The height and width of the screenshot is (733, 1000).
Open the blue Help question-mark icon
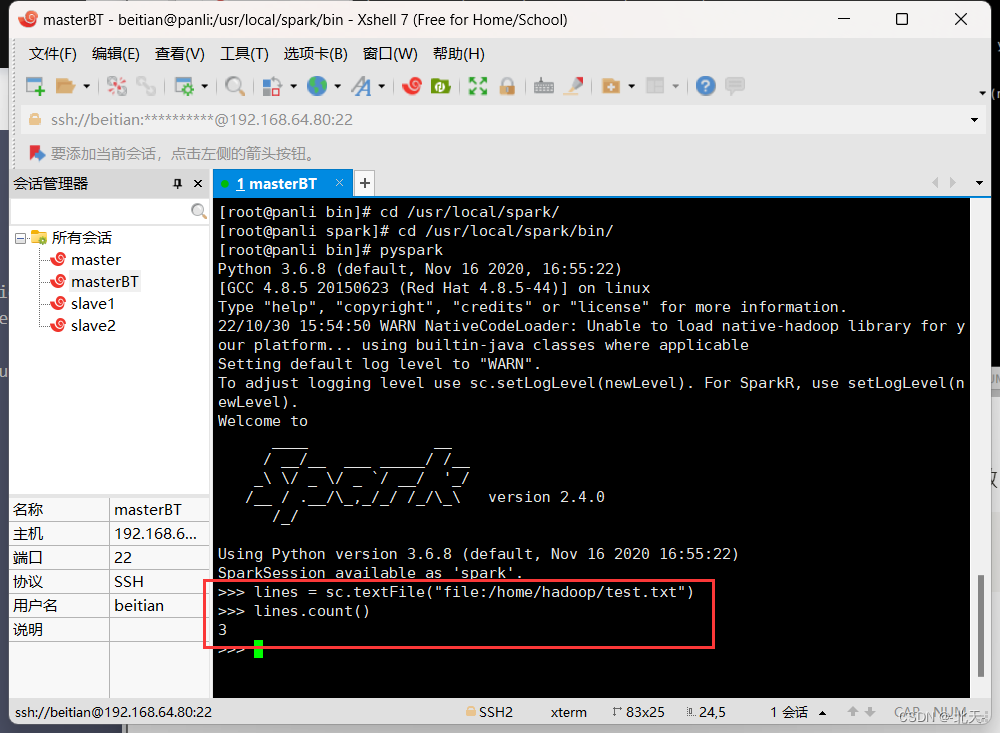[x=705, y=85]
